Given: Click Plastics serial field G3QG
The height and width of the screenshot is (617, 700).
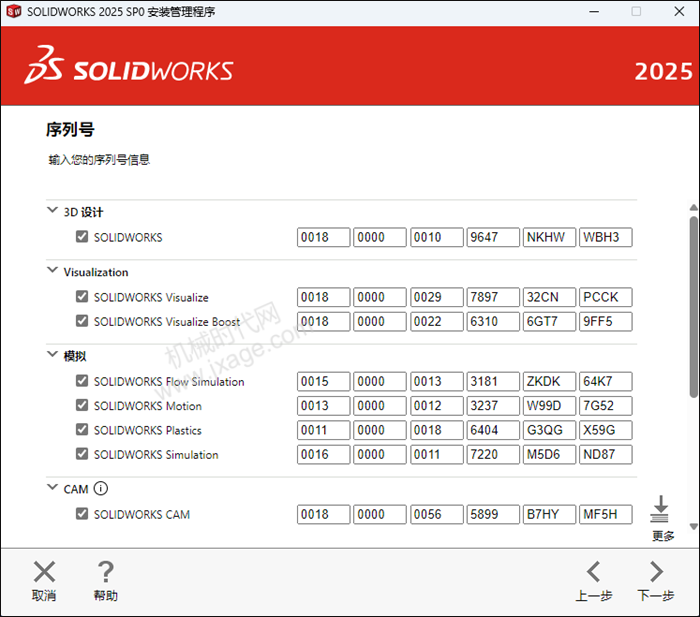Looking at the screenshot, I should (550, 430).
